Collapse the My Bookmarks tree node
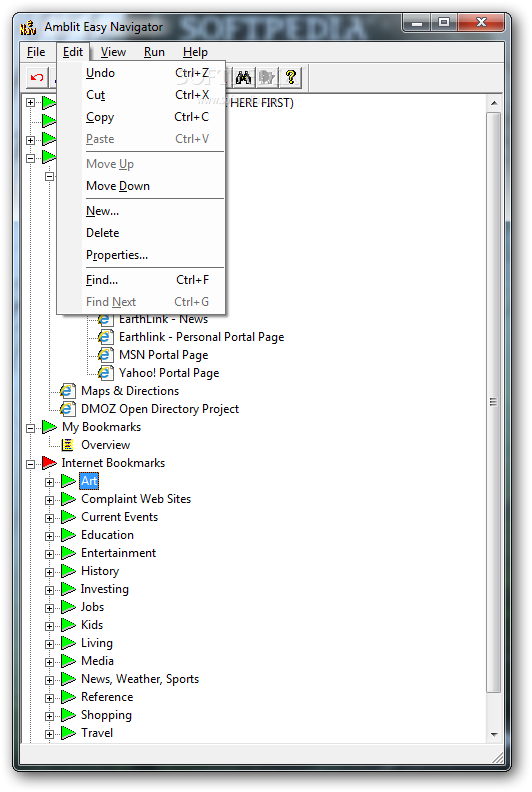Image resolution: width=532 pixels, height=792 pixels. coord(31,428)
